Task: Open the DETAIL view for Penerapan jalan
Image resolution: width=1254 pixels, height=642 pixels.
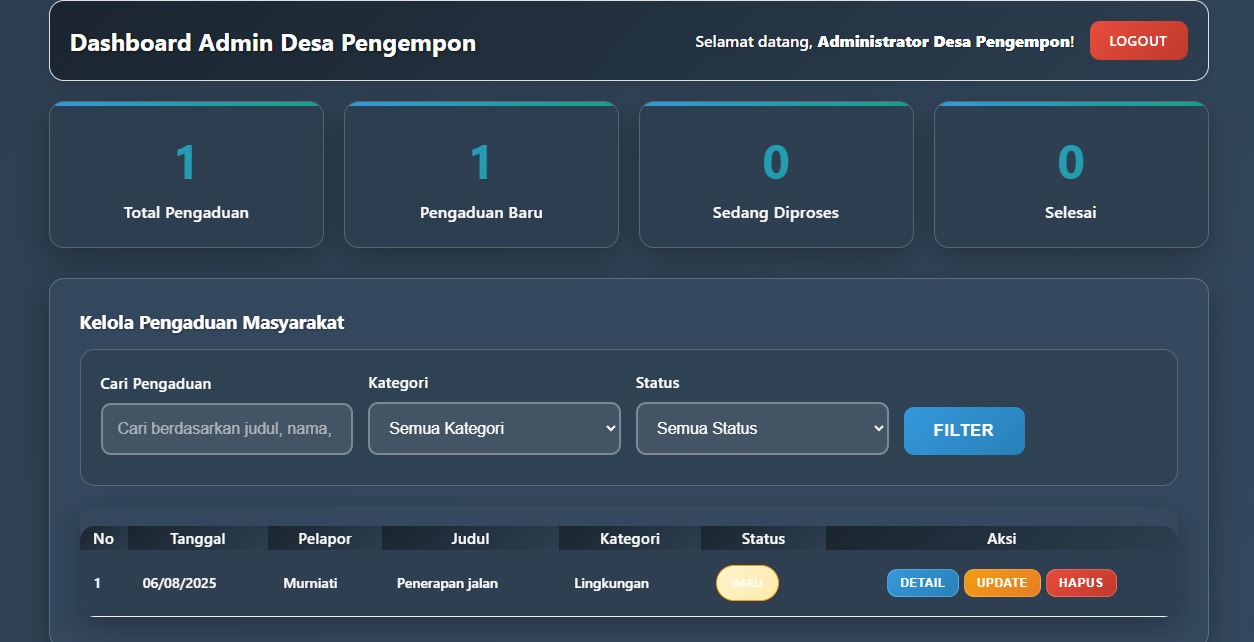Action: pos(922,582)
